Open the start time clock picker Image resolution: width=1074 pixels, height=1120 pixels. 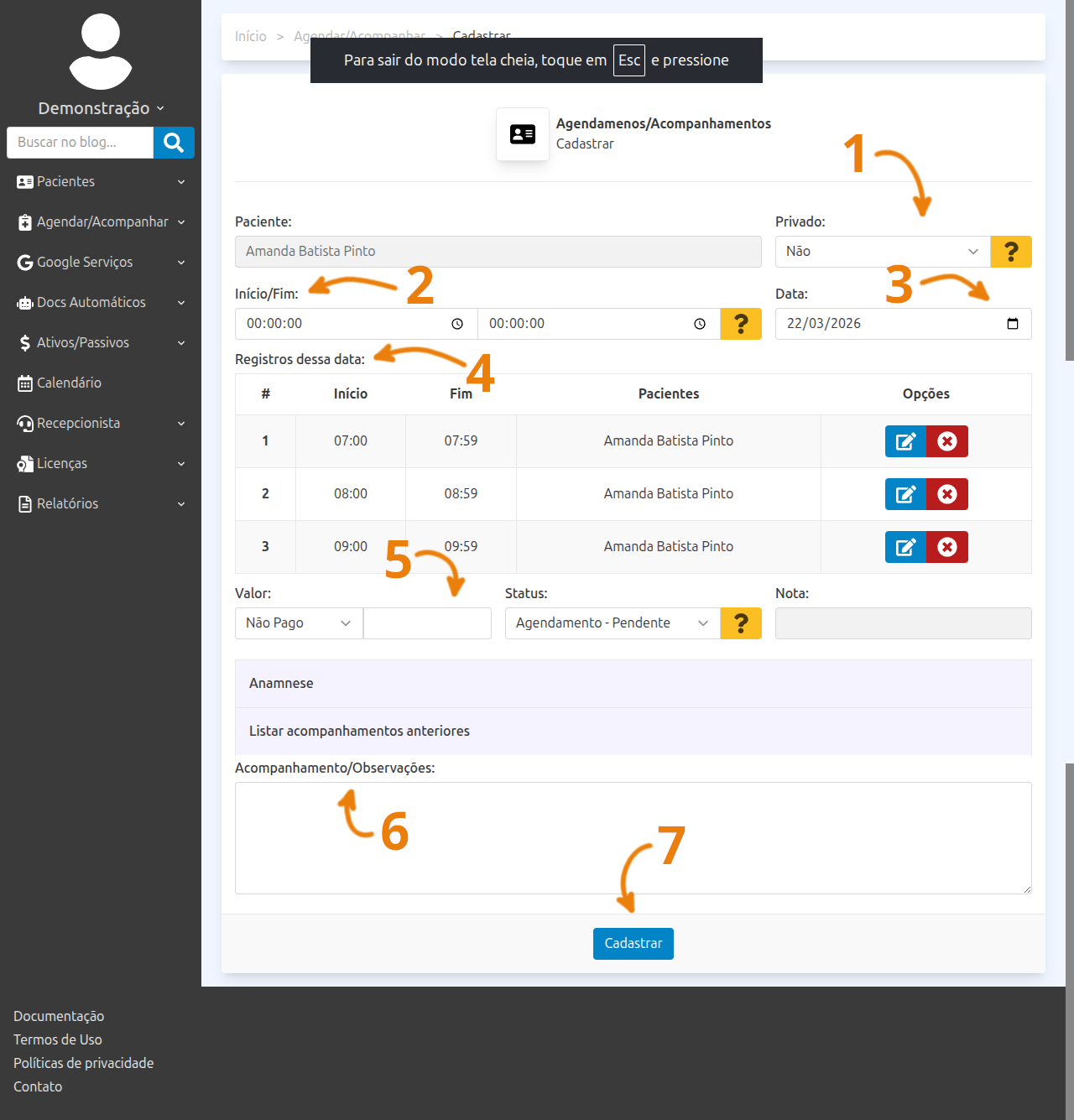point(457,324)
